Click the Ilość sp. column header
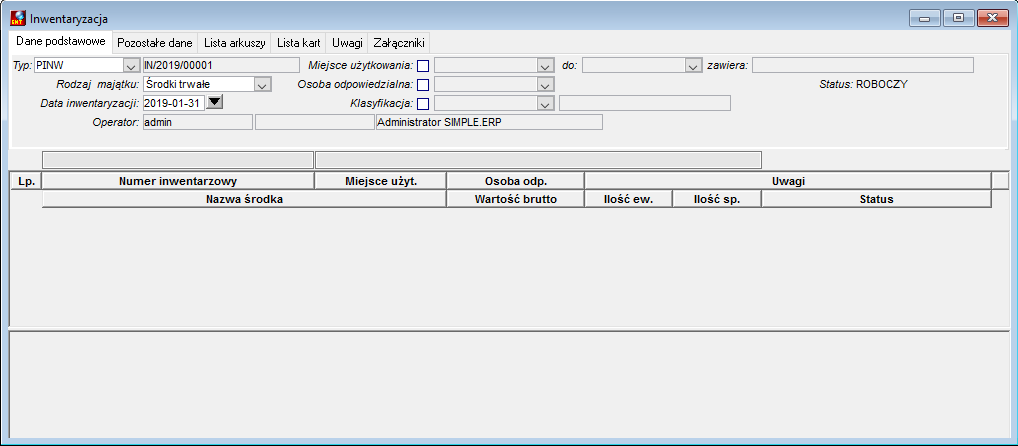 point(717,199)
